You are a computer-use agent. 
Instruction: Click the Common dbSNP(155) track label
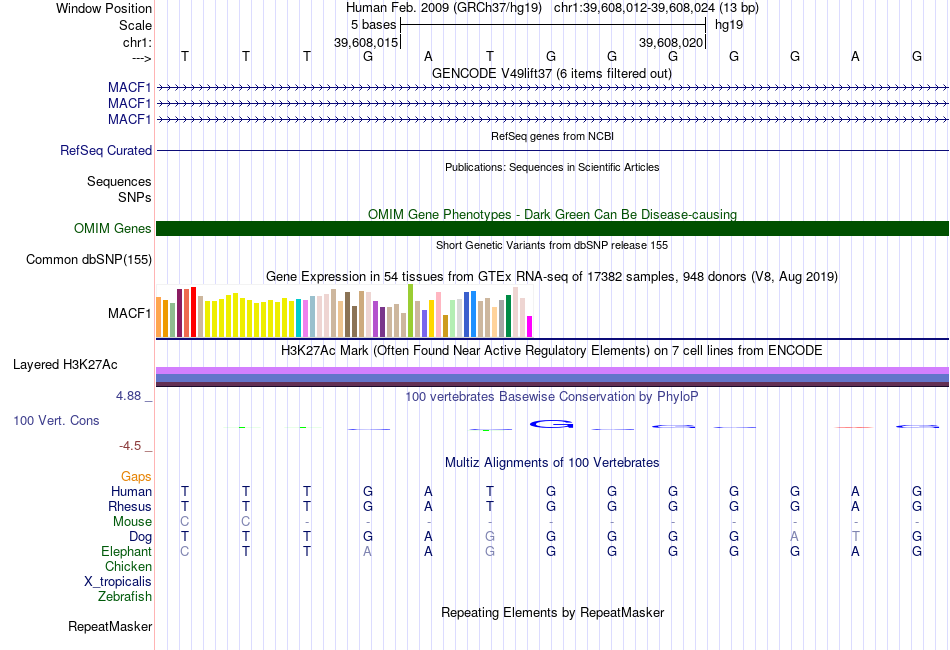coord(89,259)
